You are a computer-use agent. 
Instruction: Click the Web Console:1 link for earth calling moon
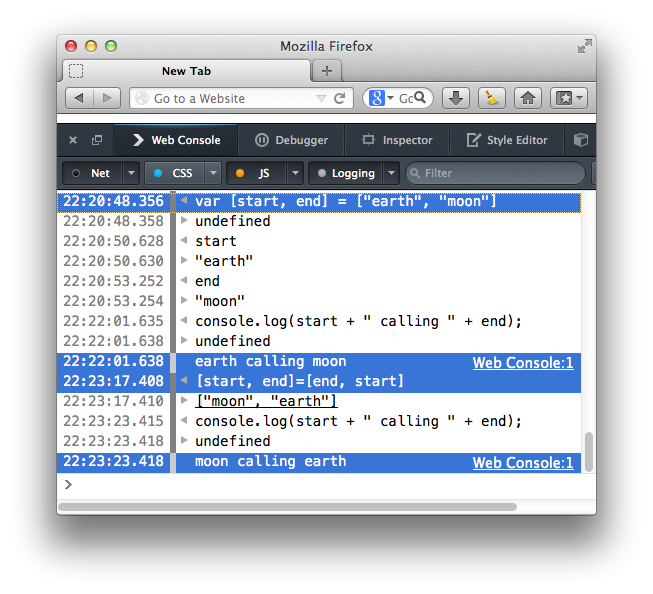tap(523, 363)
